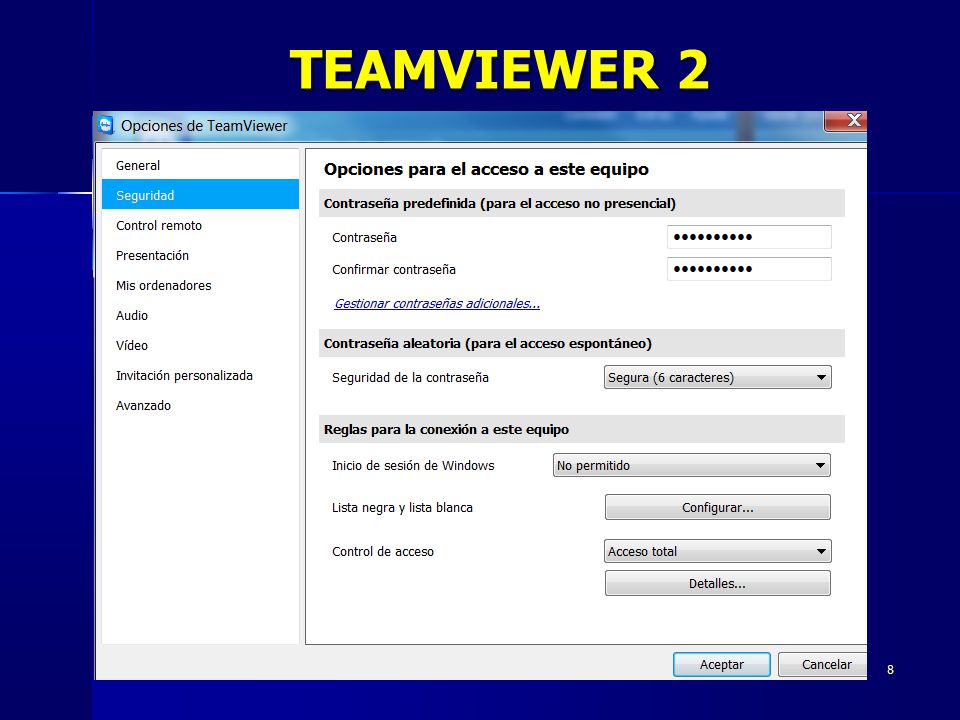Open Invitación personalizada settings
960x720 pixels.
pos(200,375)
